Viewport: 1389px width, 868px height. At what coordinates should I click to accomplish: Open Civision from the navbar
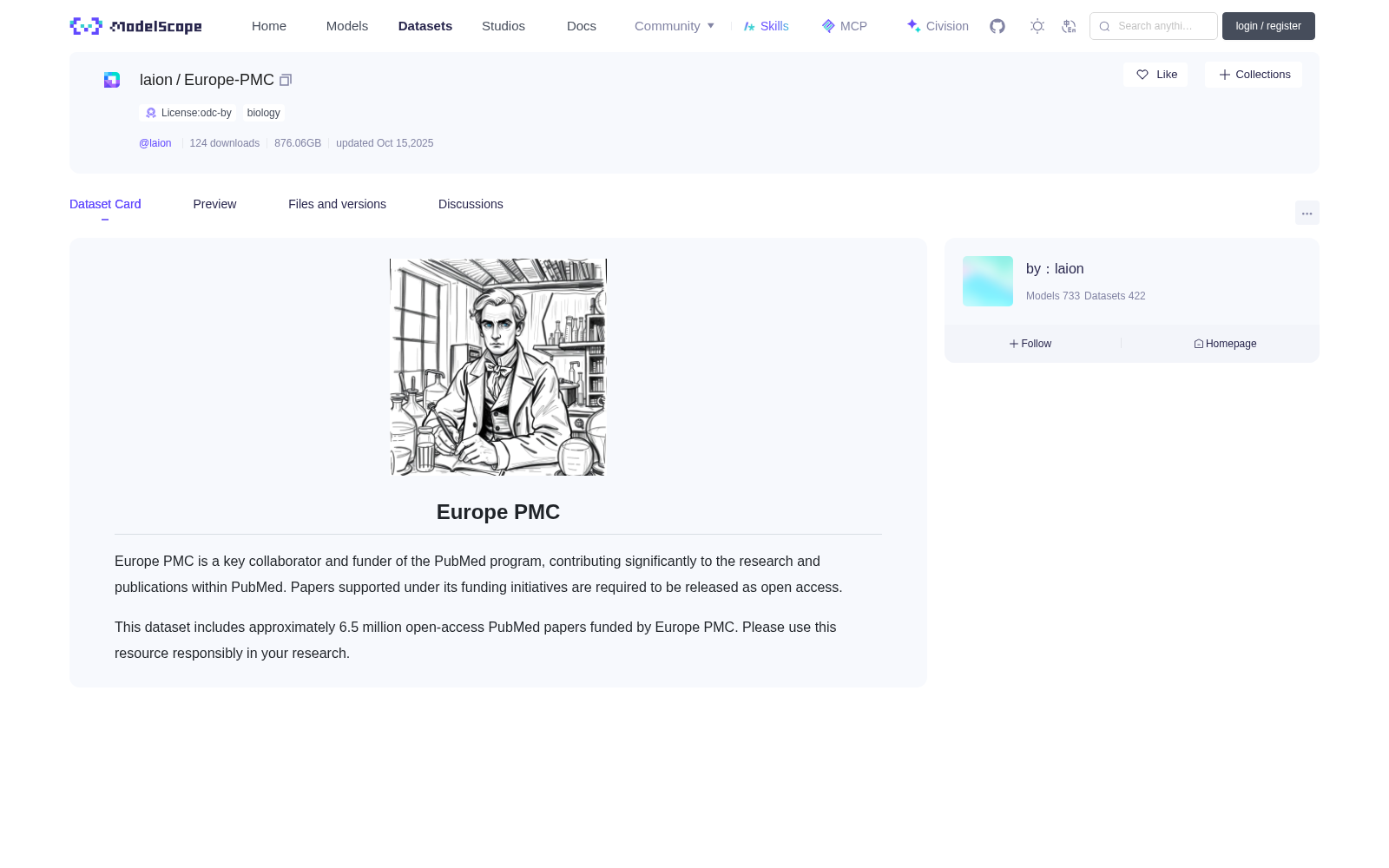tap(938, 26)
